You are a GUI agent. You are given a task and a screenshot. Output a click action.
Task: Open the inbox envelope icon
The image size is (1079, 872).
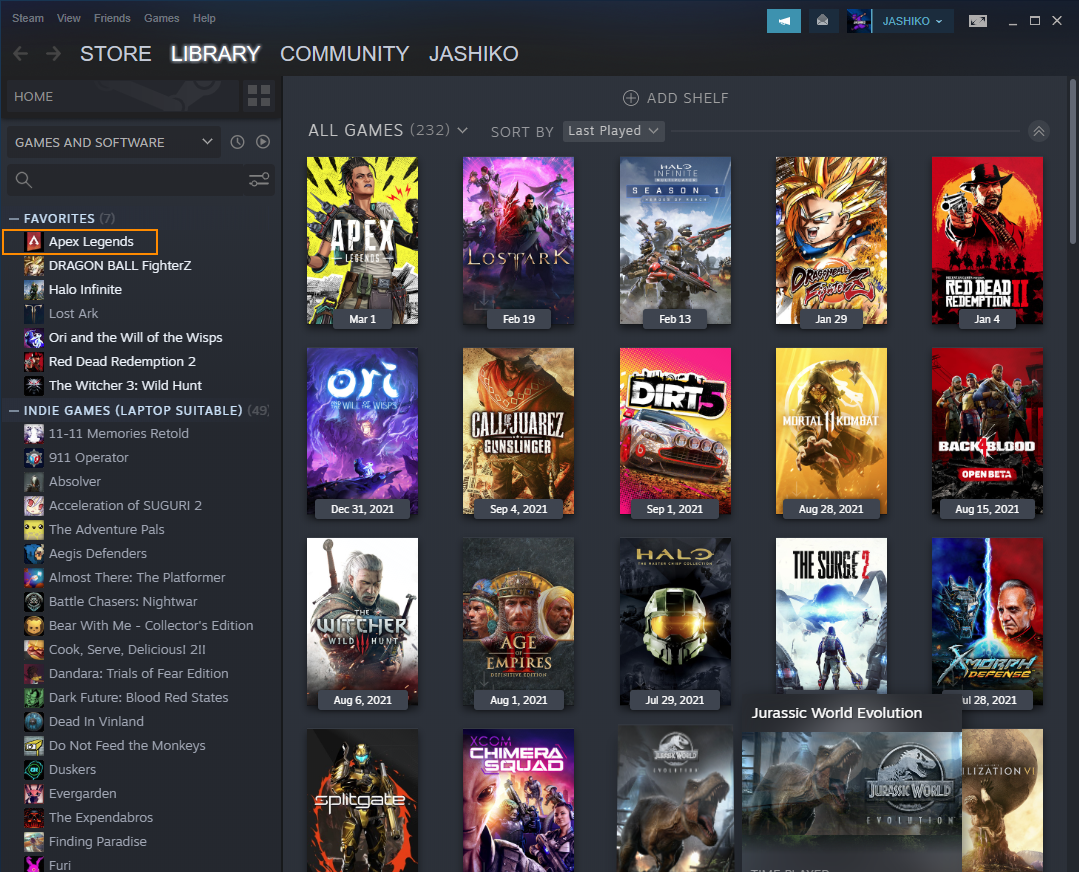pyautogui.click(x=822, y=21)
